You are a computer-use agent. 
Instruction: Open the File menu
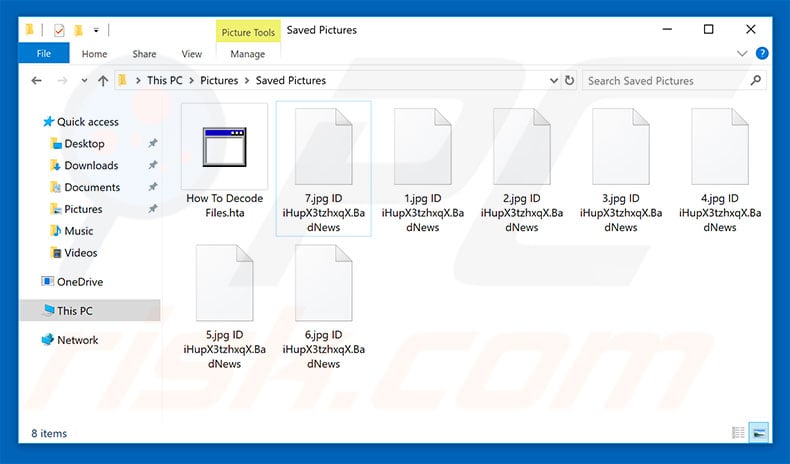coord(44,53)
